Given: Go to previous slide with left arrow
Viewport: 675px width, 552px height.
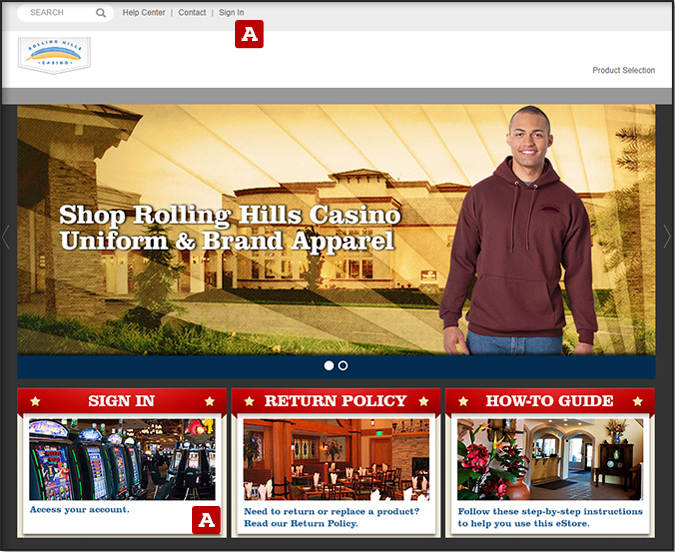Looking at the screenshot, I should 6,236.
